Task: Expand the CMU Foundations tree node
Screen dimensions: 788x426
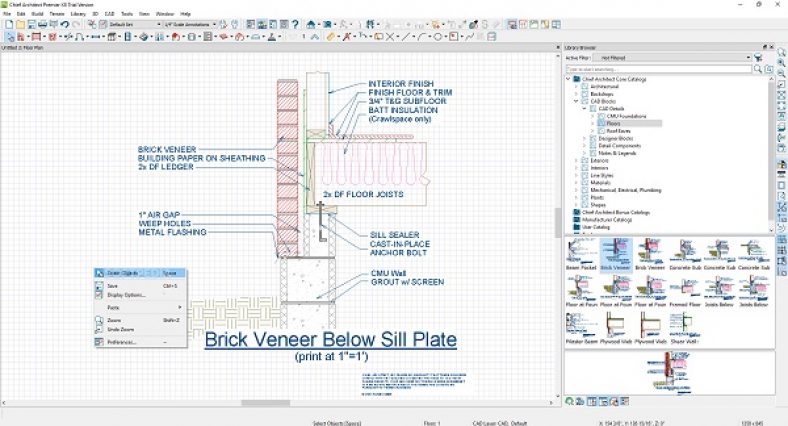Action: point(593,116)
